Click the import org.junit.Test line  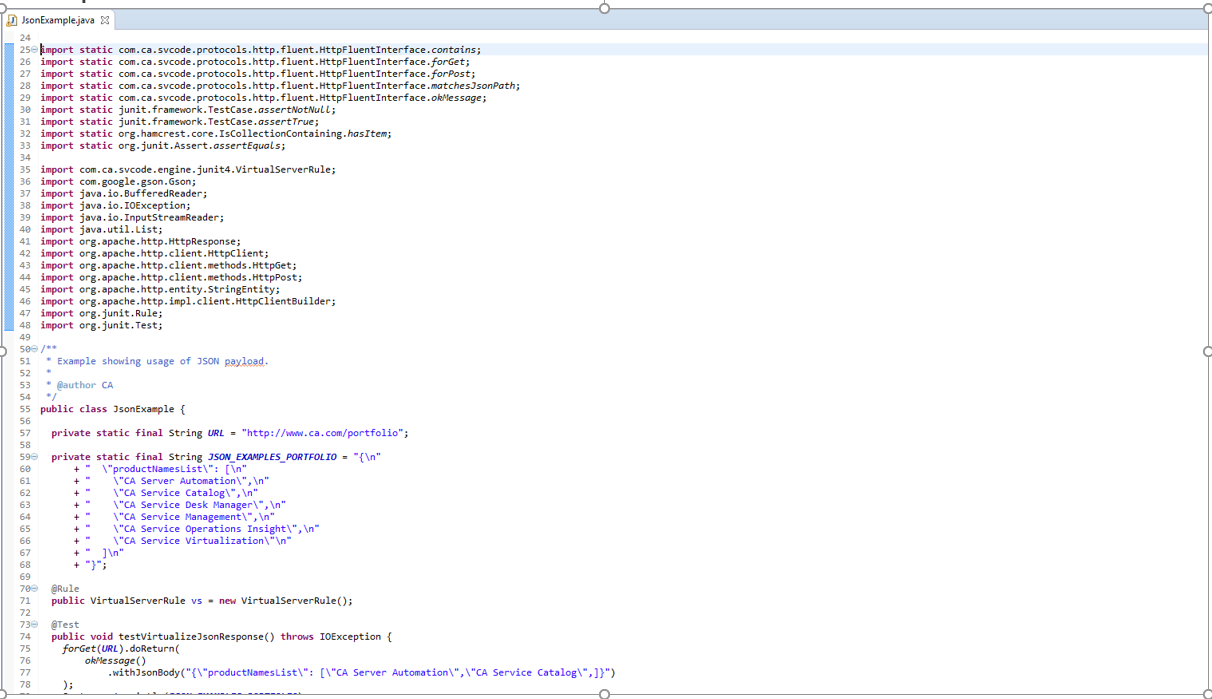(101, 325)
